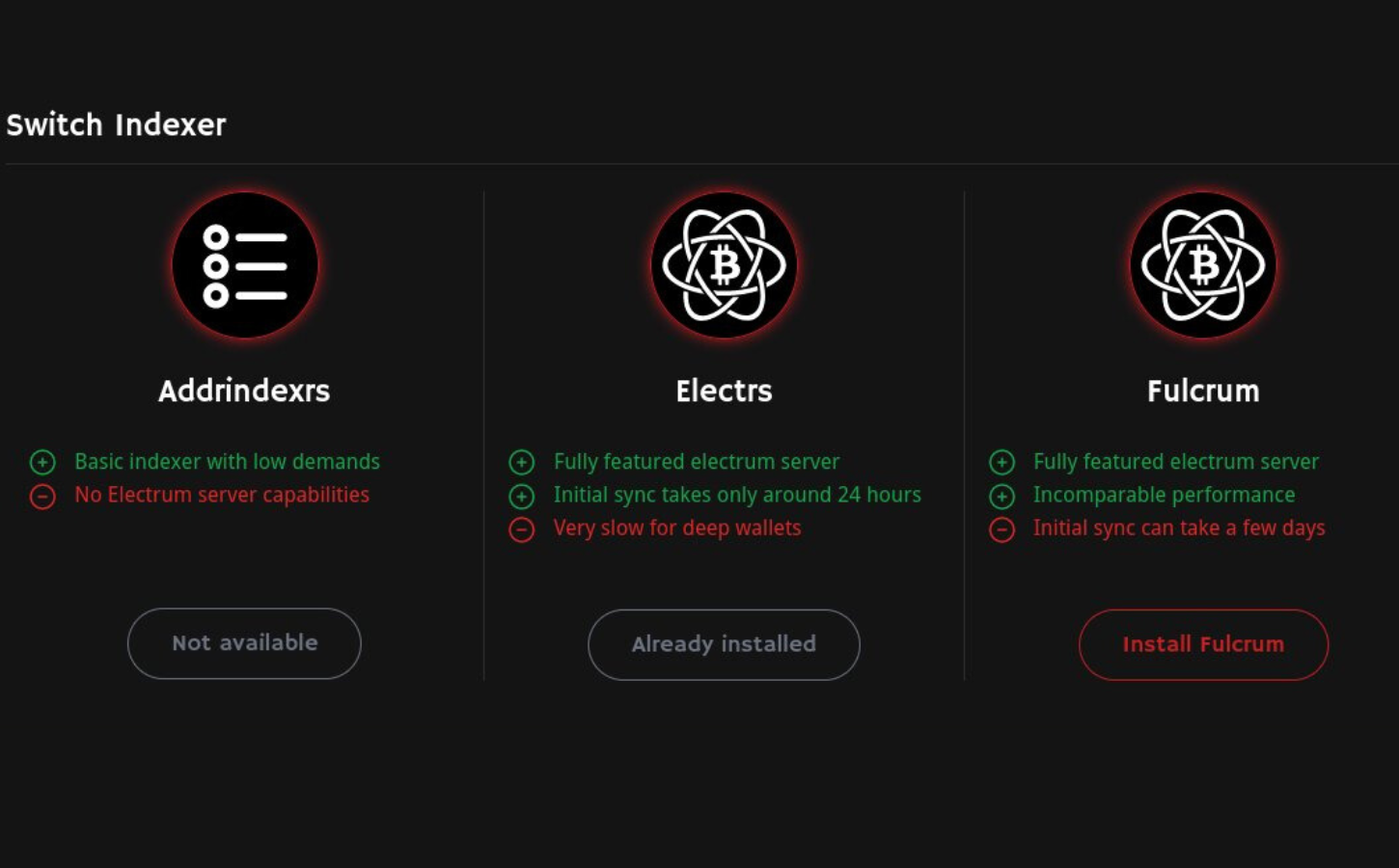The image size is (1399, 868).
Task: Click plus icon beside 'Incomparable performance'
Action: [x=1002, y=496]
